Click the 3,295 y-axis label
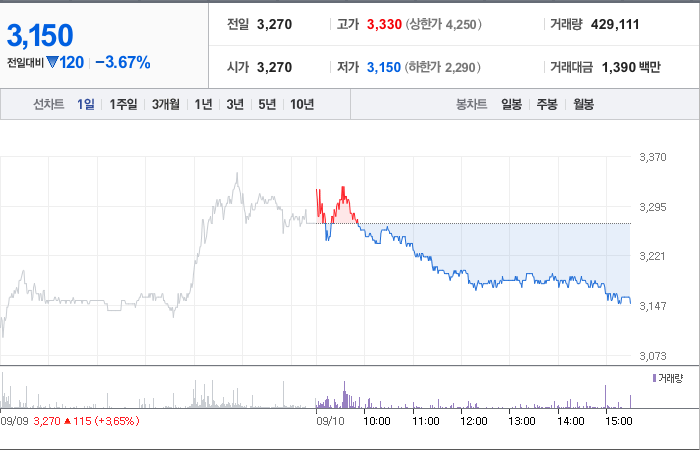The height and width of the screenshot is (450, 700). [653, 207]
